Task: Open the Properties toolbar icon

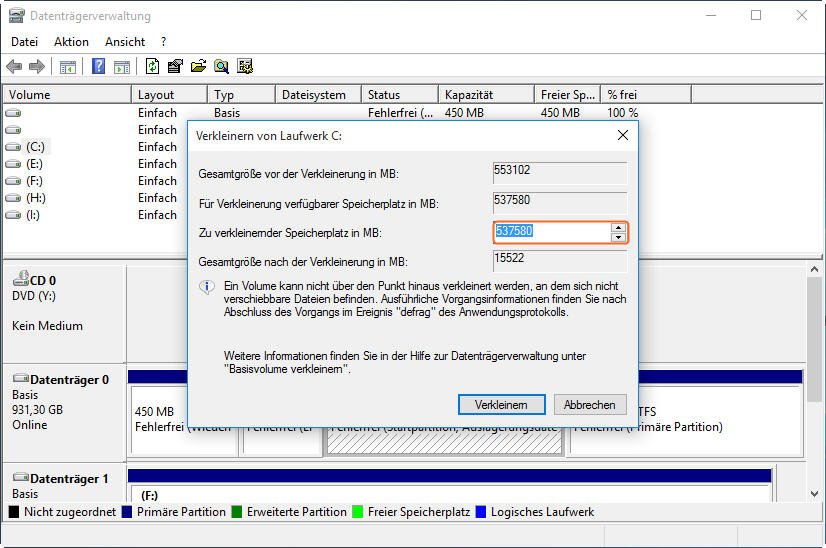Action: tap(175, 66)
